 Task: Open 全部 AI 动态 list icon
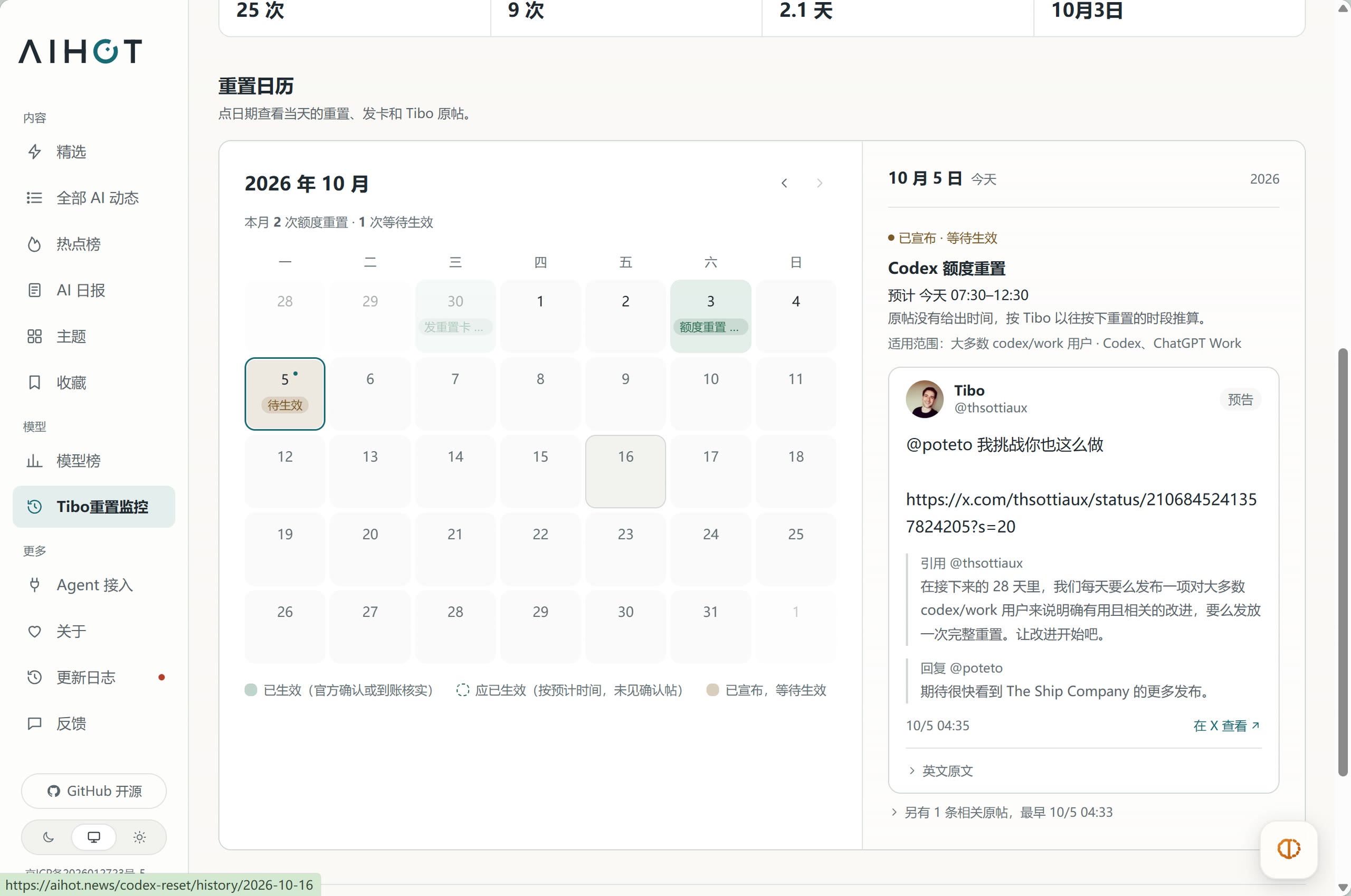tap(34, 198)
